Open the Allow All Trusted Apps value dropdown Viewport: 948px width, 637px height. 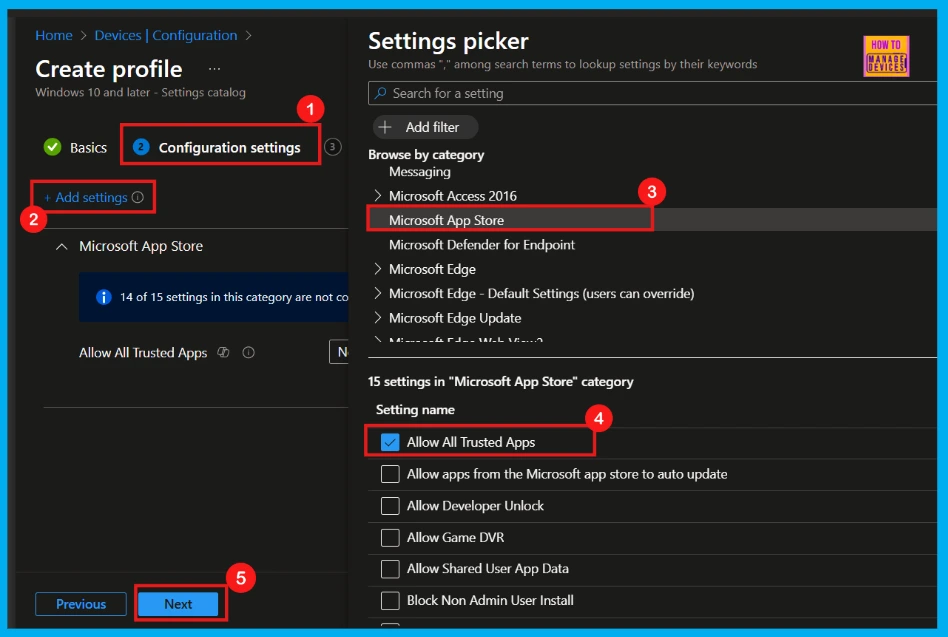pyautogui.click(x=339, y=352)
